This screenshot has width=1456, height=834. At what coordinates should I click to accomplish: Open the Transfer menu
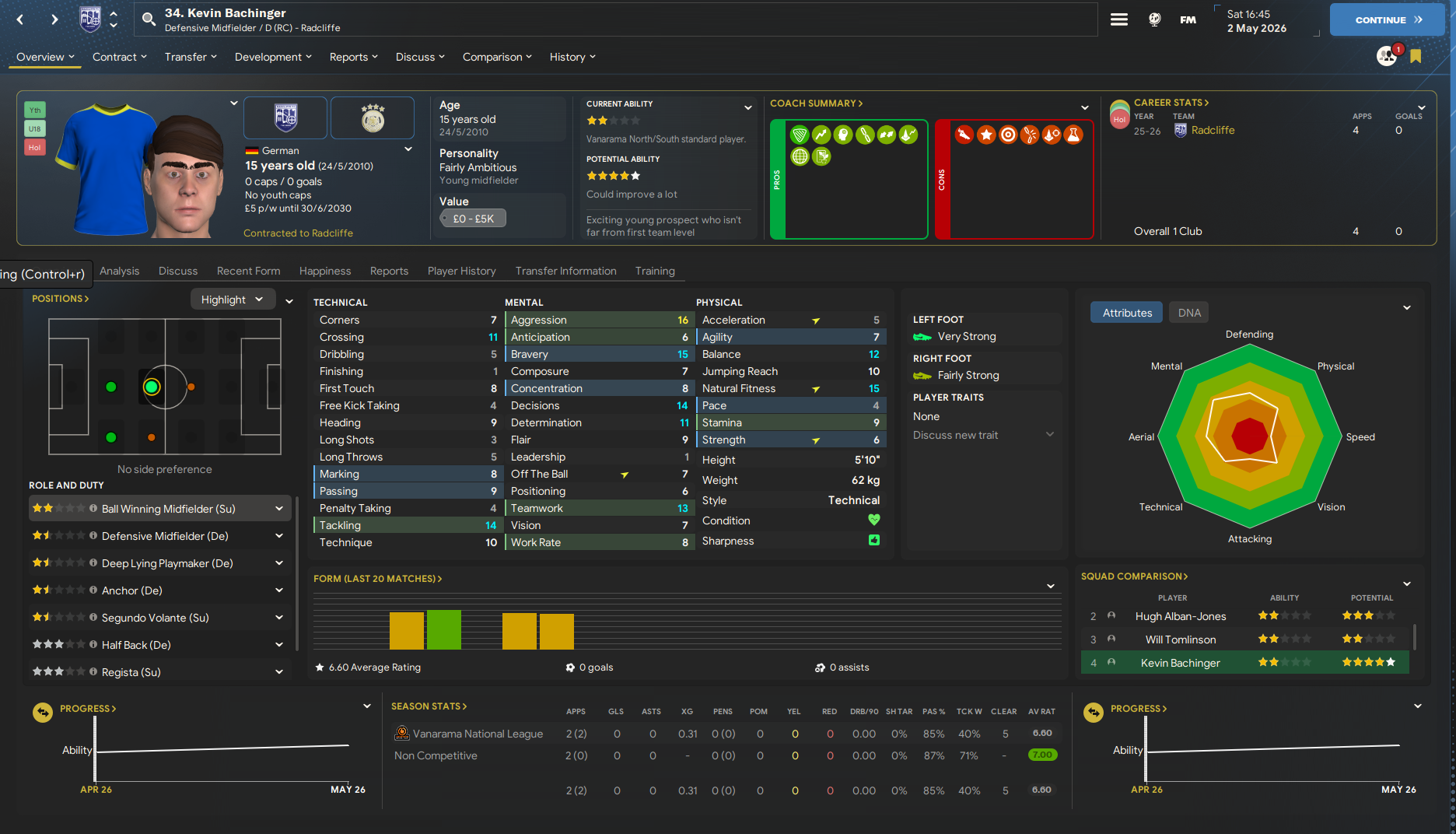[191, 57]
